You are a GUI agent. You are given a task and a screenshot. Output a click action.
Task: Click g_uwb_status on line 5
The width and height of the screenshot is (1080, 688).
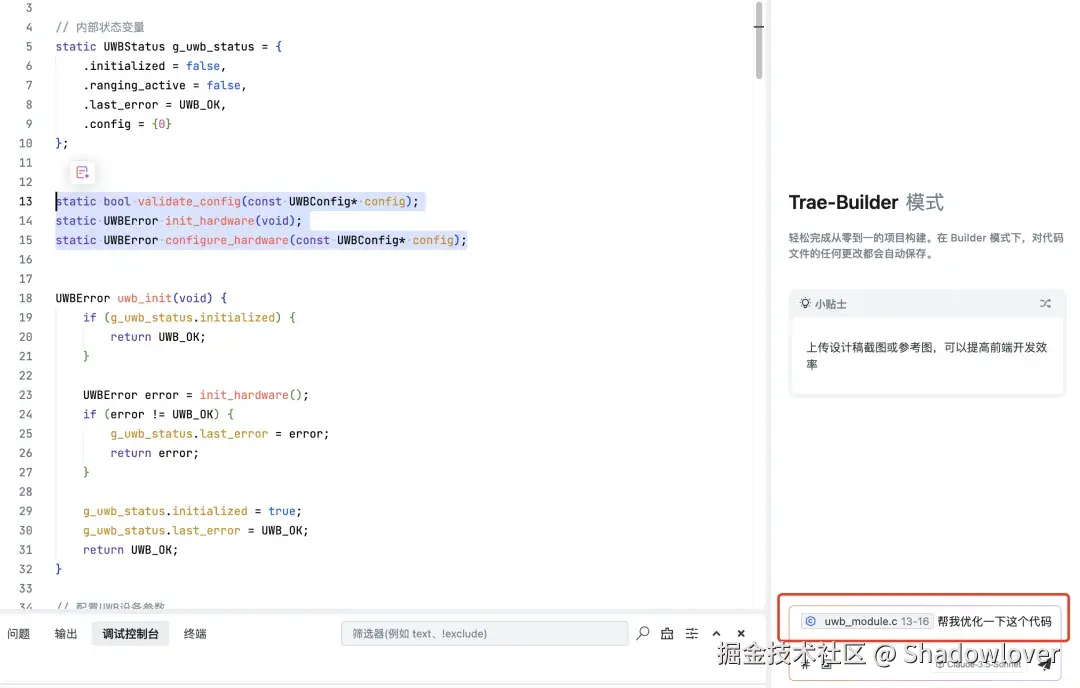(213, 46)
